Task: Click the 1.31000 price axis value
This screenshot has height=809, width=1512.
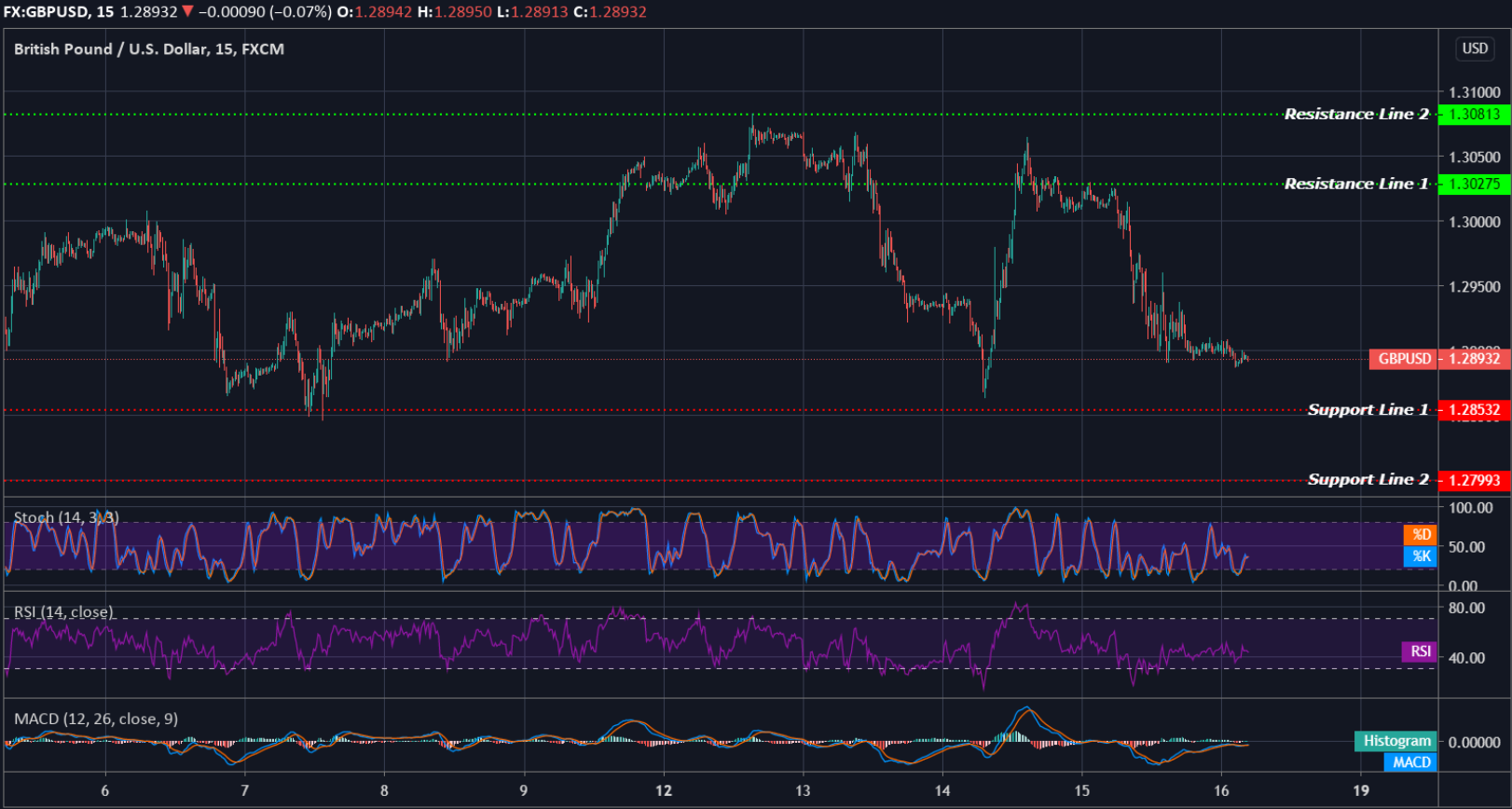Action: coord(1475,92)
